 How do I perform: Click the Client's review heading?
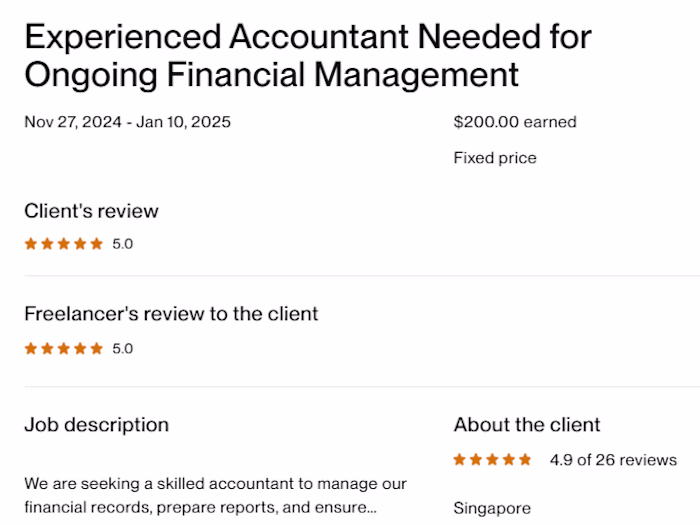(x=91, y=211)
